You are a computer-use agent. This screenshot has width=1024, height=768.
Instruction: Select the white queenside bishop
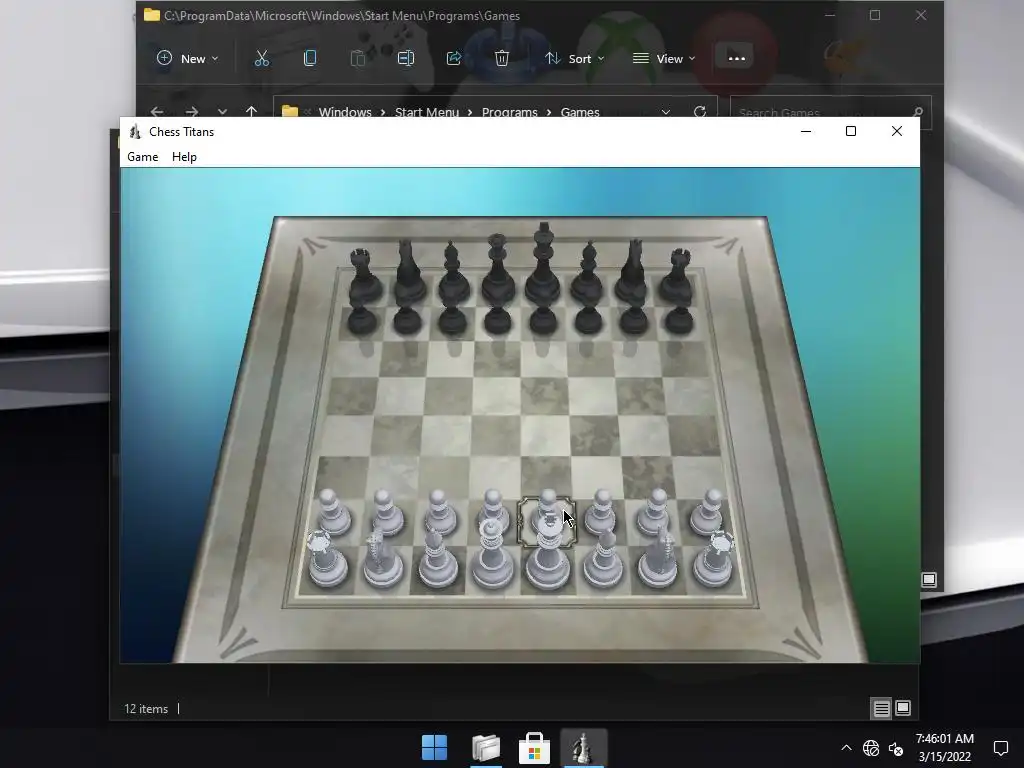click(437, 560)
